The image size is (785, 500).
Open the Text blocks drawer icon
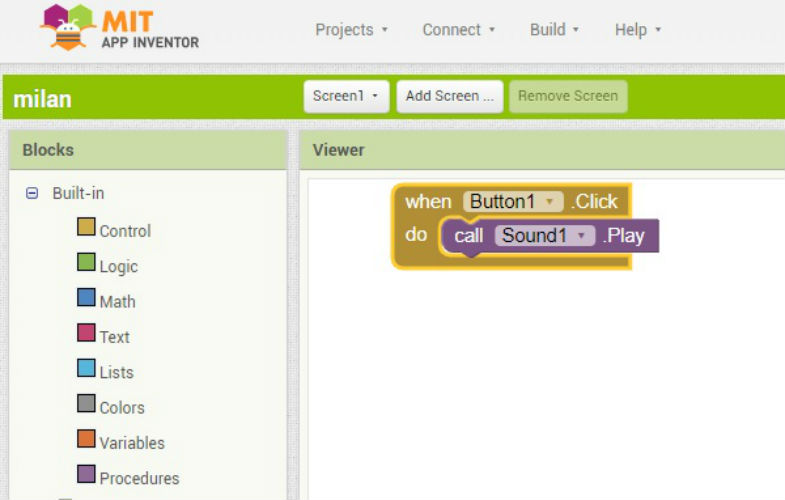(x=86, y=332)
